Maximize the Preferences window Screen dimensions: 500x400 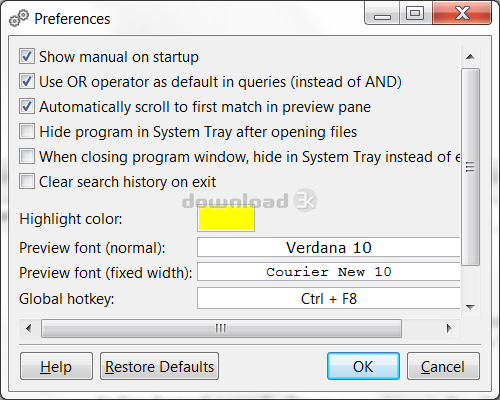tap(415, 13)
